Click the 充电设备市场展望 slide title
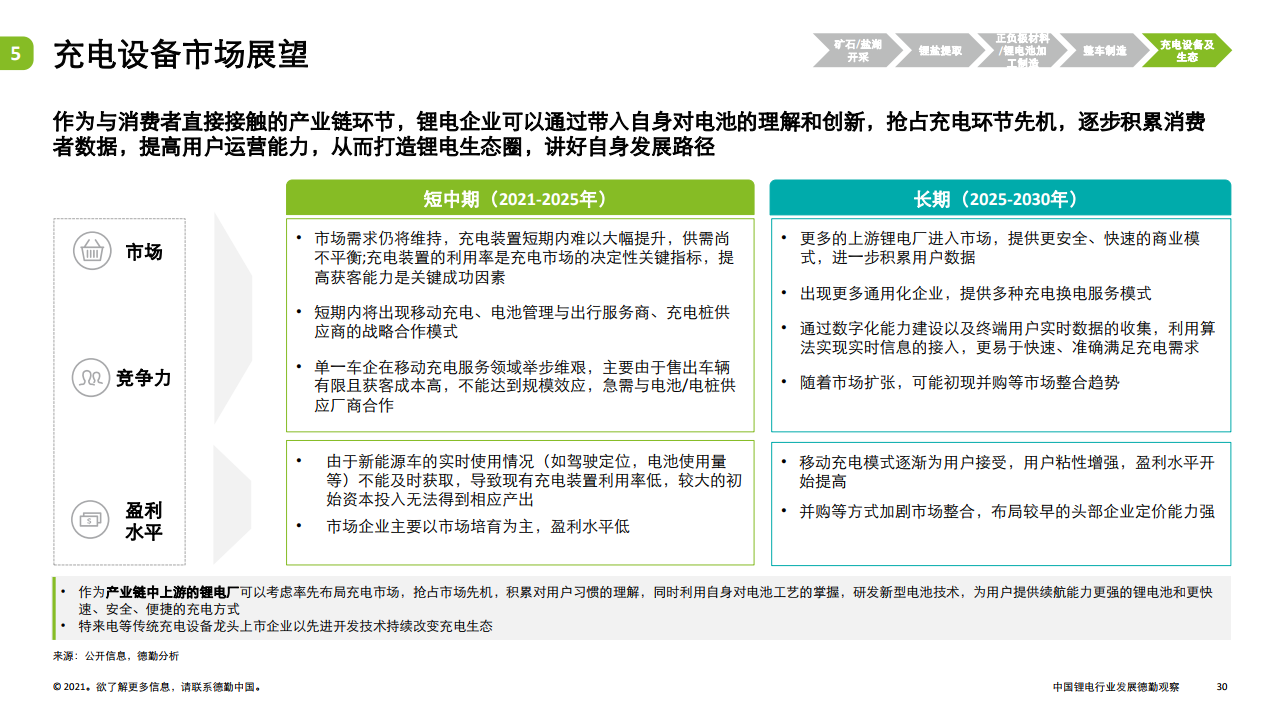Screen dimensions: 1280x720 pos(180,54)
